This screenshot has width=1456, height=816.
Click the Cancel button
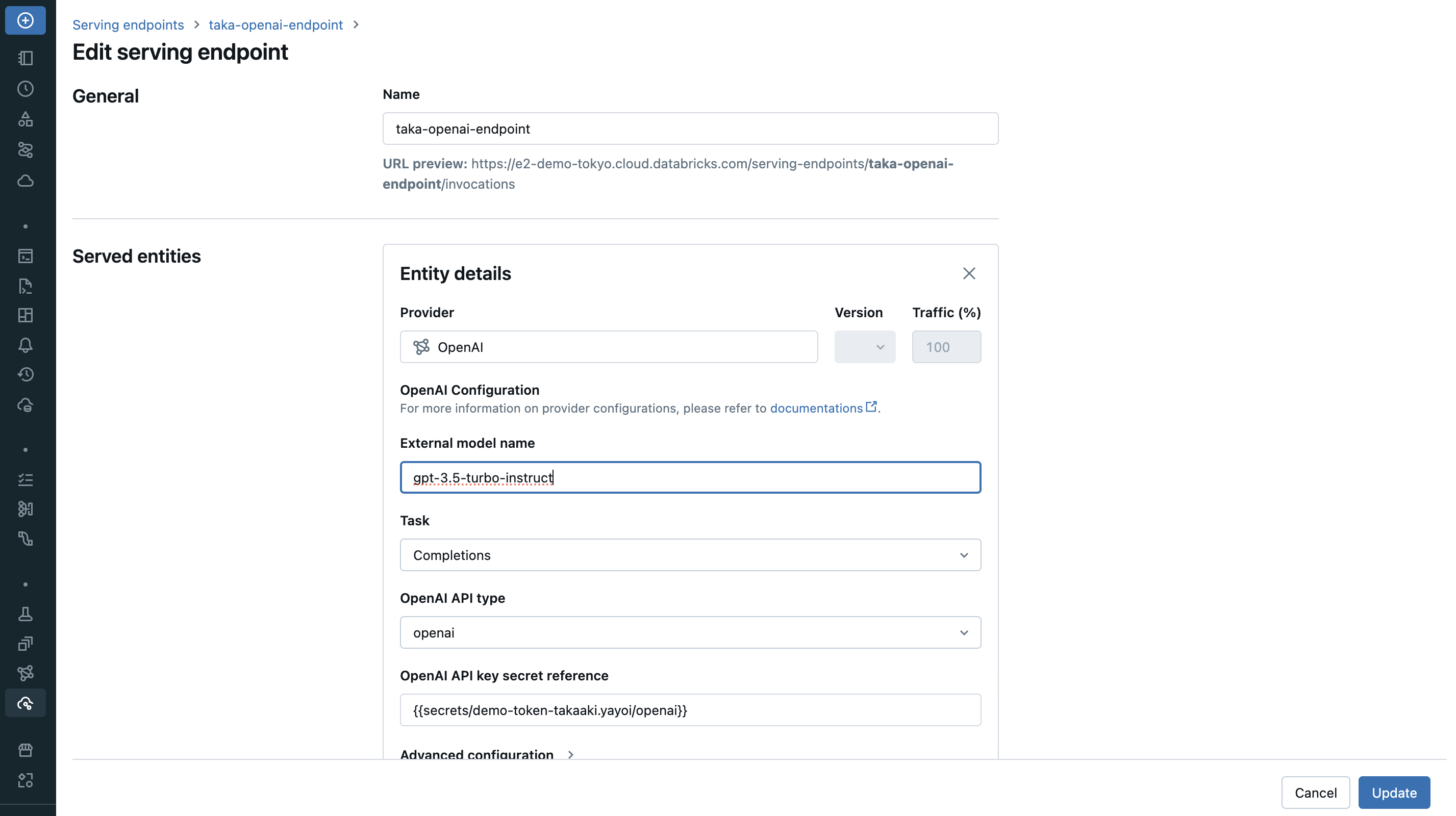coord(1315,792)
